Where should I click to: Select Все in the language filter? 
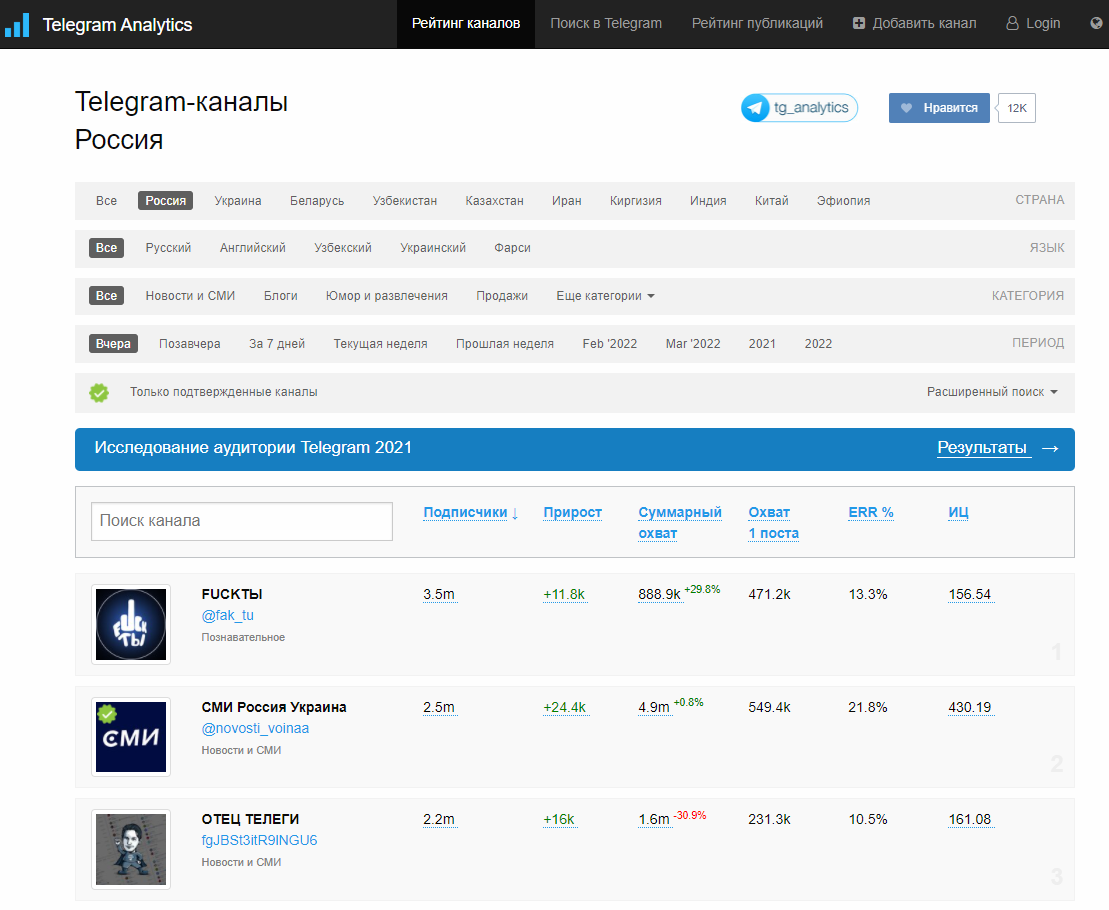coord(106,248)
